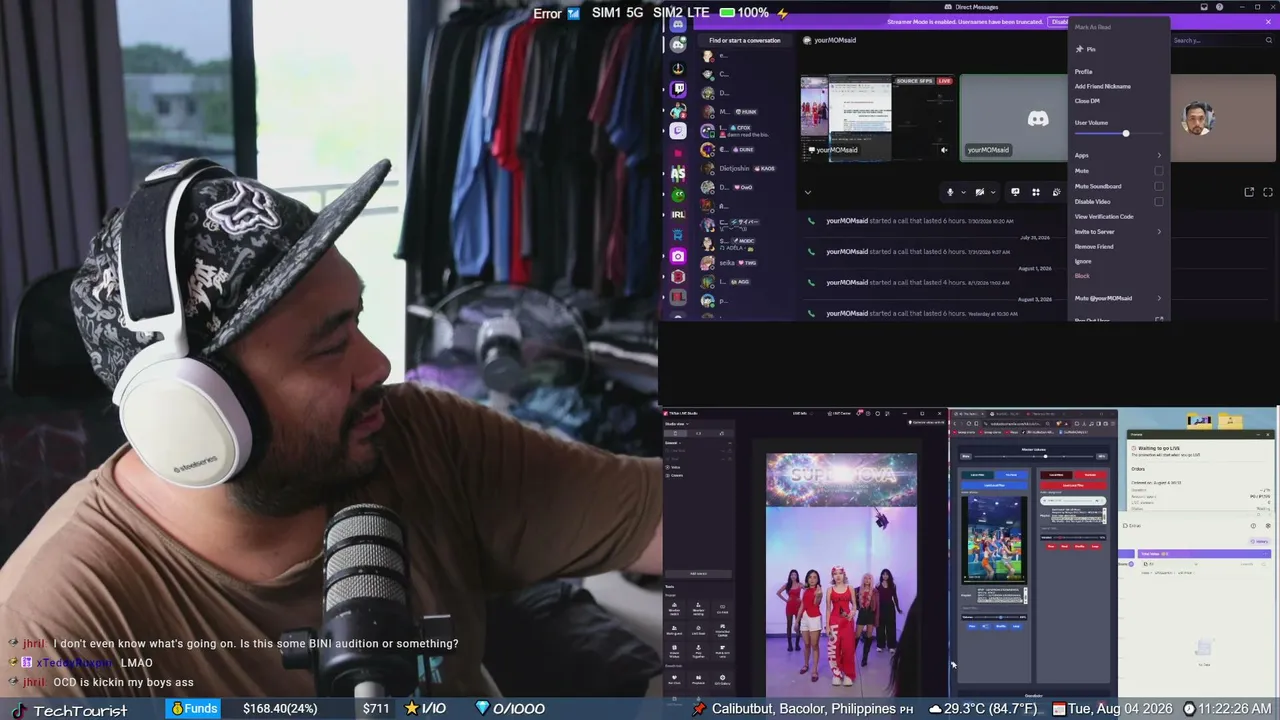
Task: Open the DM with the DUNE tag
Action: pyautogui.click(x=745, y=150)
